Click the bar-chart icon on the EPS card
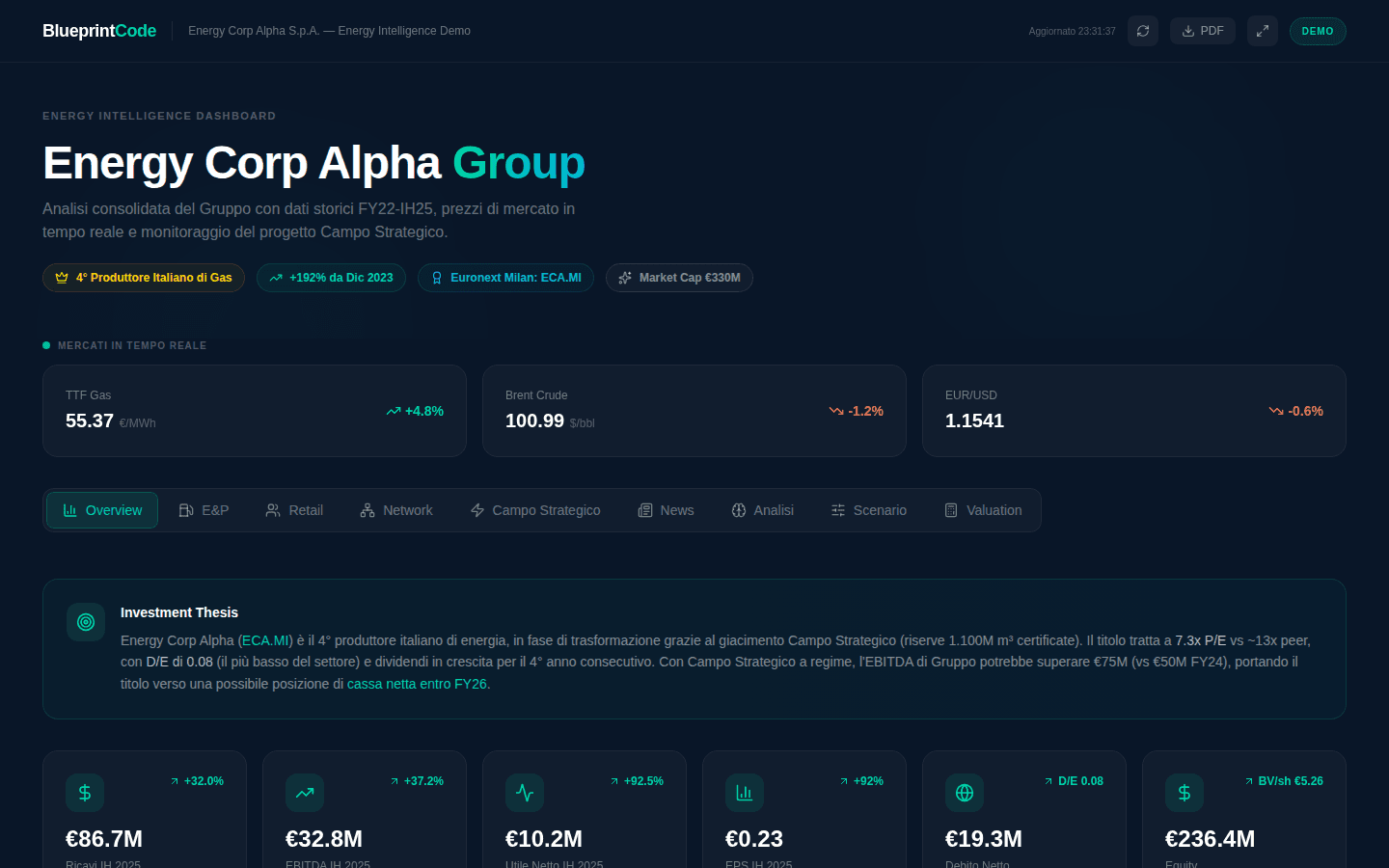The image size is (1389, 868). click(x=744, y=792)
